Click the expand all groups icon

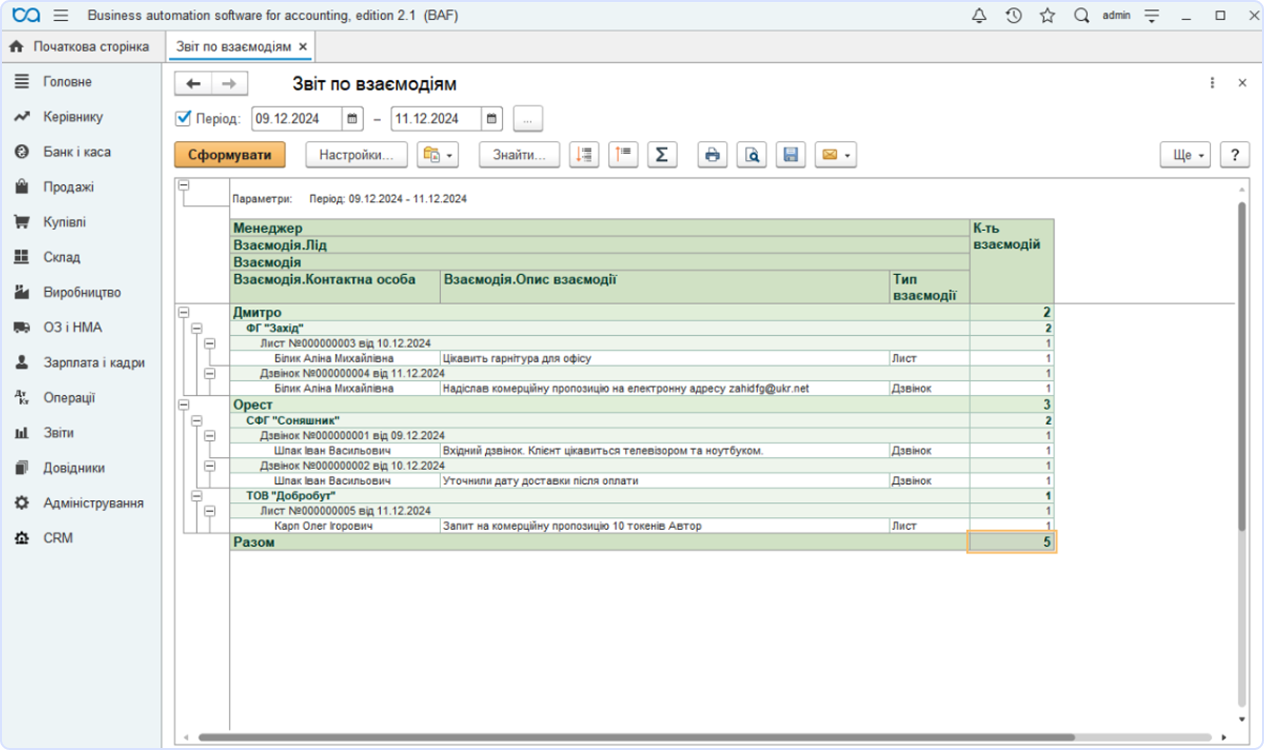tap(584, 155)
